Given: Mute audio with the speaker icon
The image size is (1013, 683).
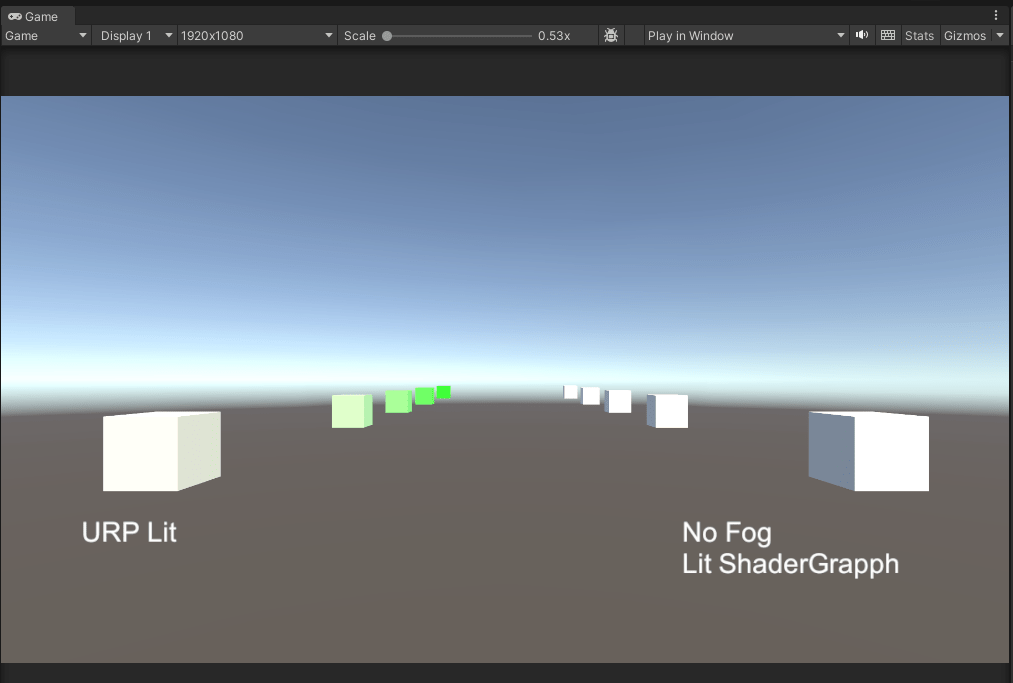Looking at the screenshot, I should coord(862,35).
